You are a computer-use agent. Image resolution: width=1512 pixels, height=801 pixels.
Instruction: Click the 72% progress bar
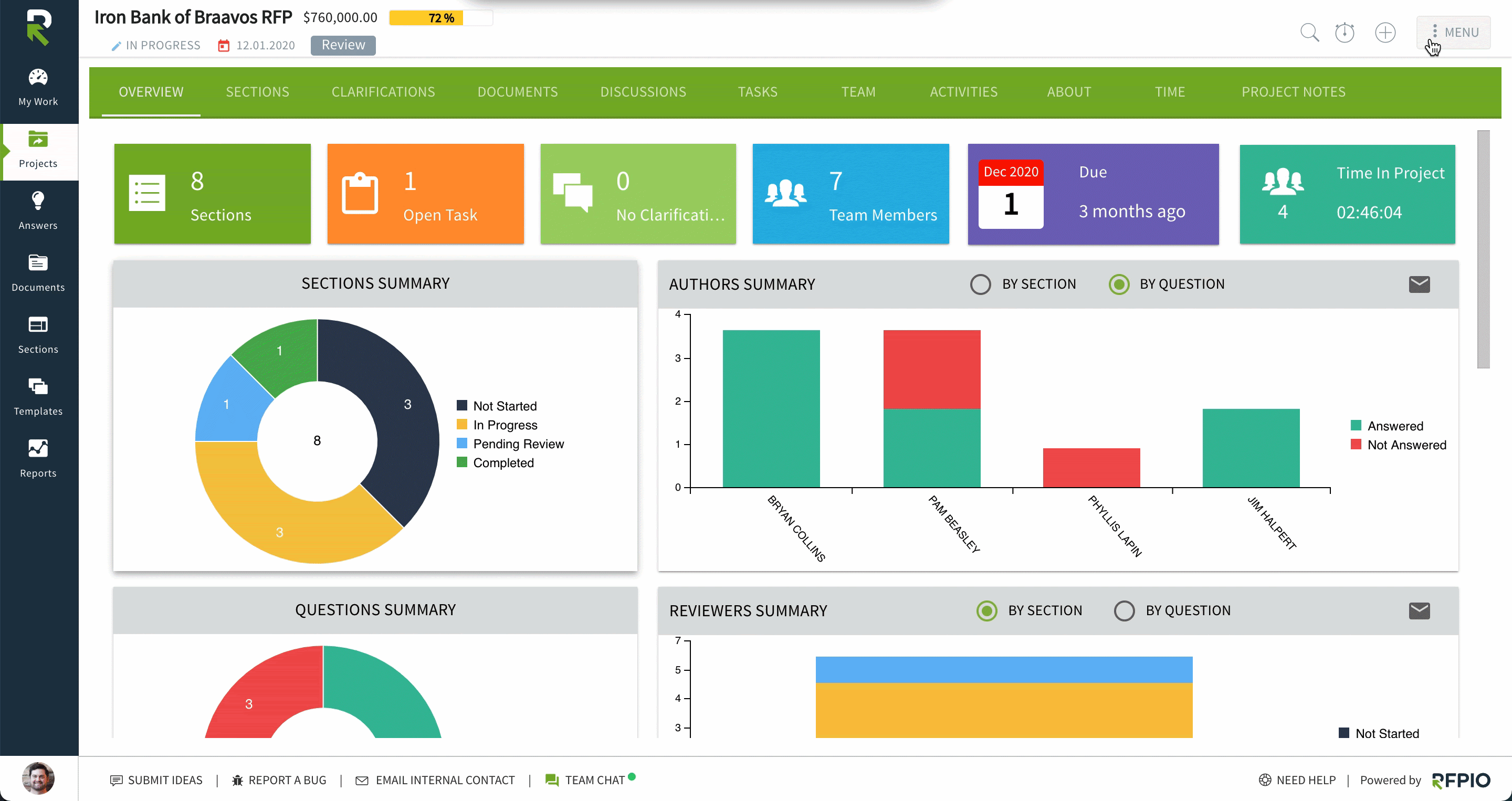pyautogui.click(x=441, y=18)
